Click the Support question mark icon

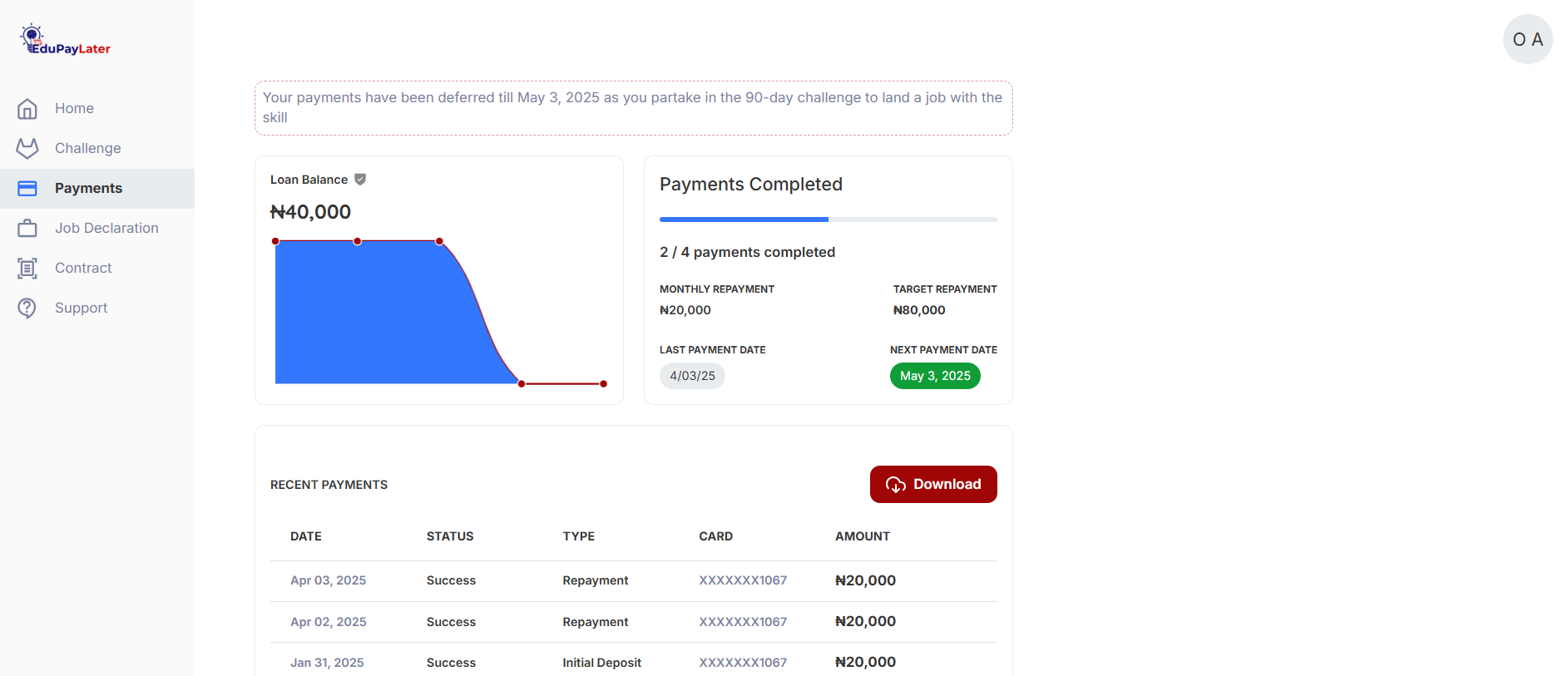(x=27, y=308)
